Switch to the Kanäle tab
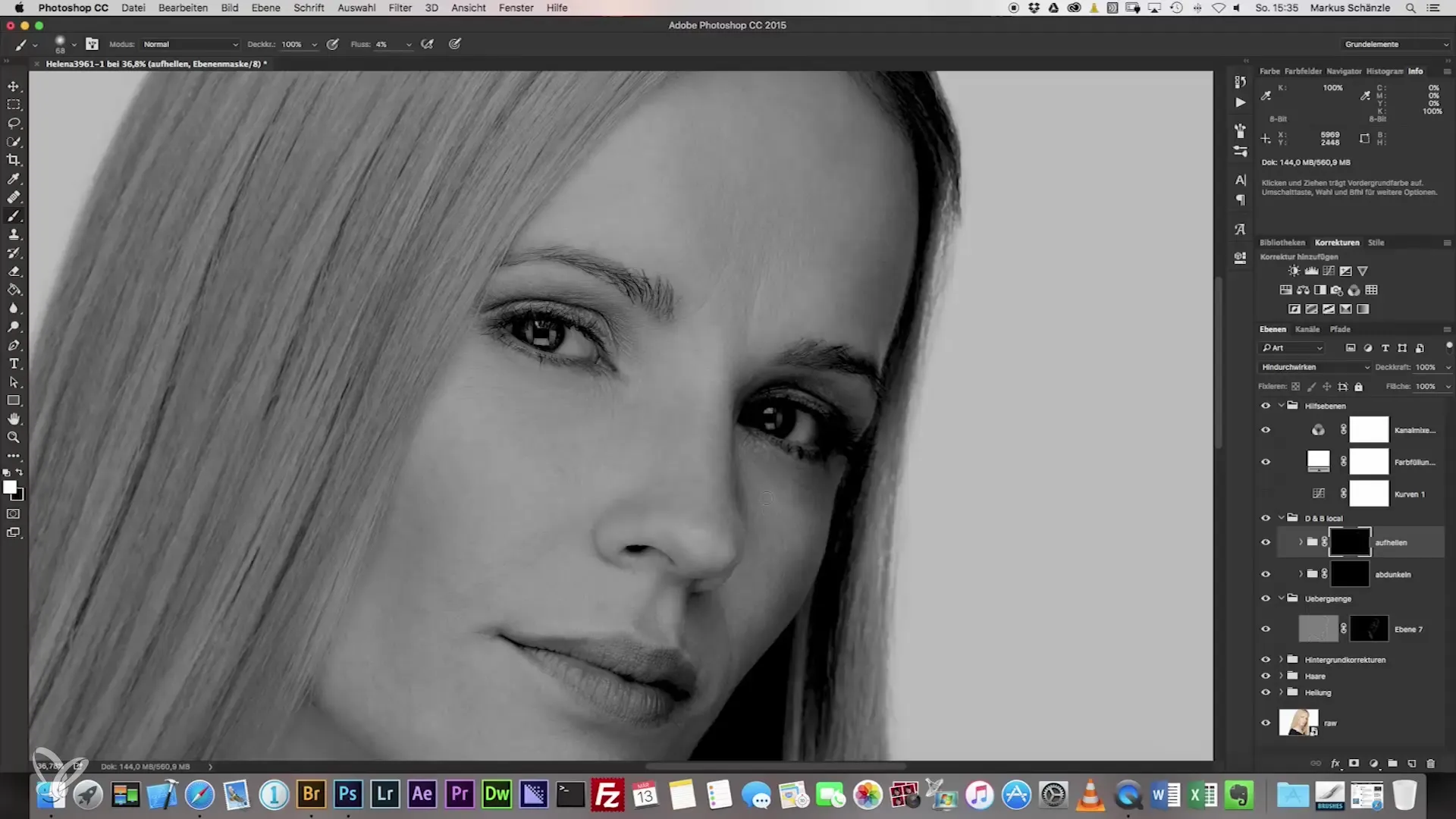This screenshot has width=1456, height=819. 1307,329
